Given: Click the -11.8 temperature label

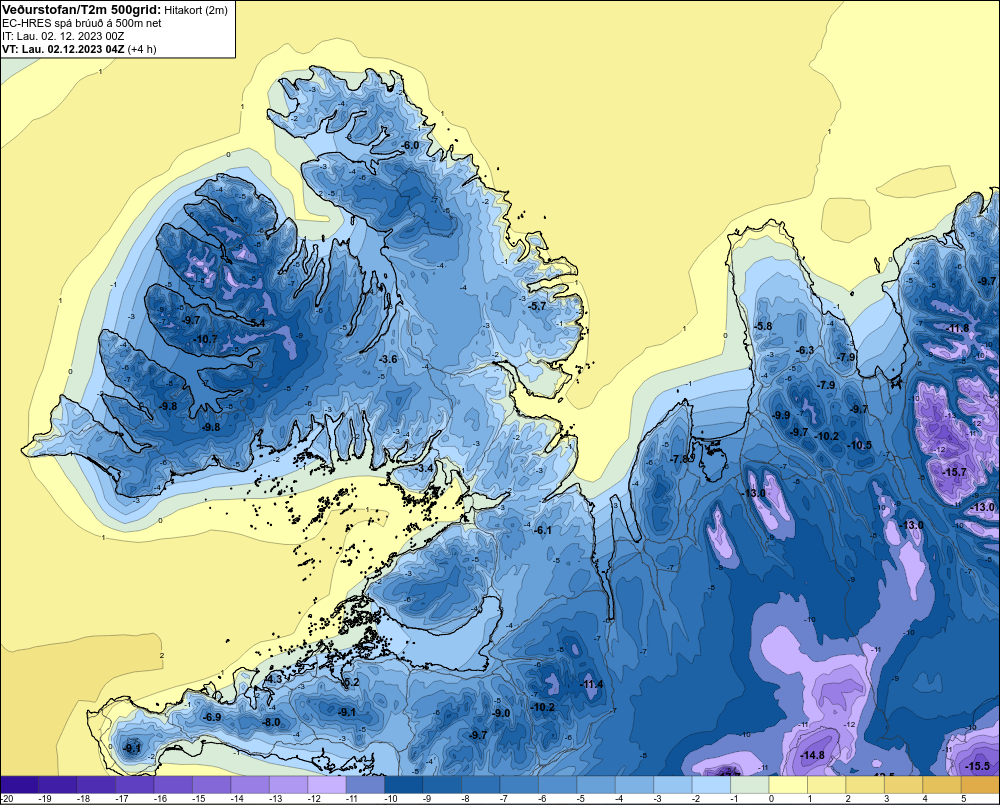Looking at the screenshot, I should [x=957, y=329].
